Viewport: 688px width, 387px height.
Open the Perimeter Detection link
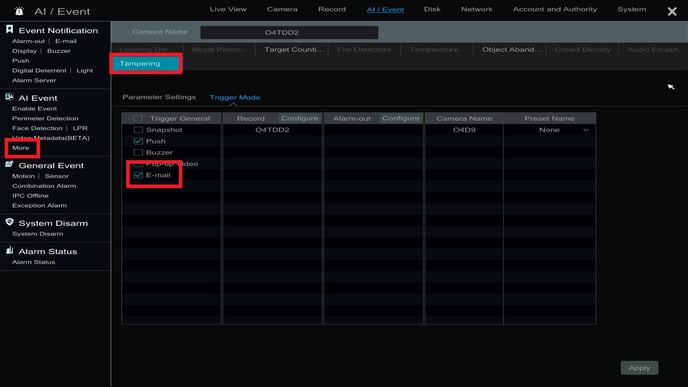[x=45, y=118]
